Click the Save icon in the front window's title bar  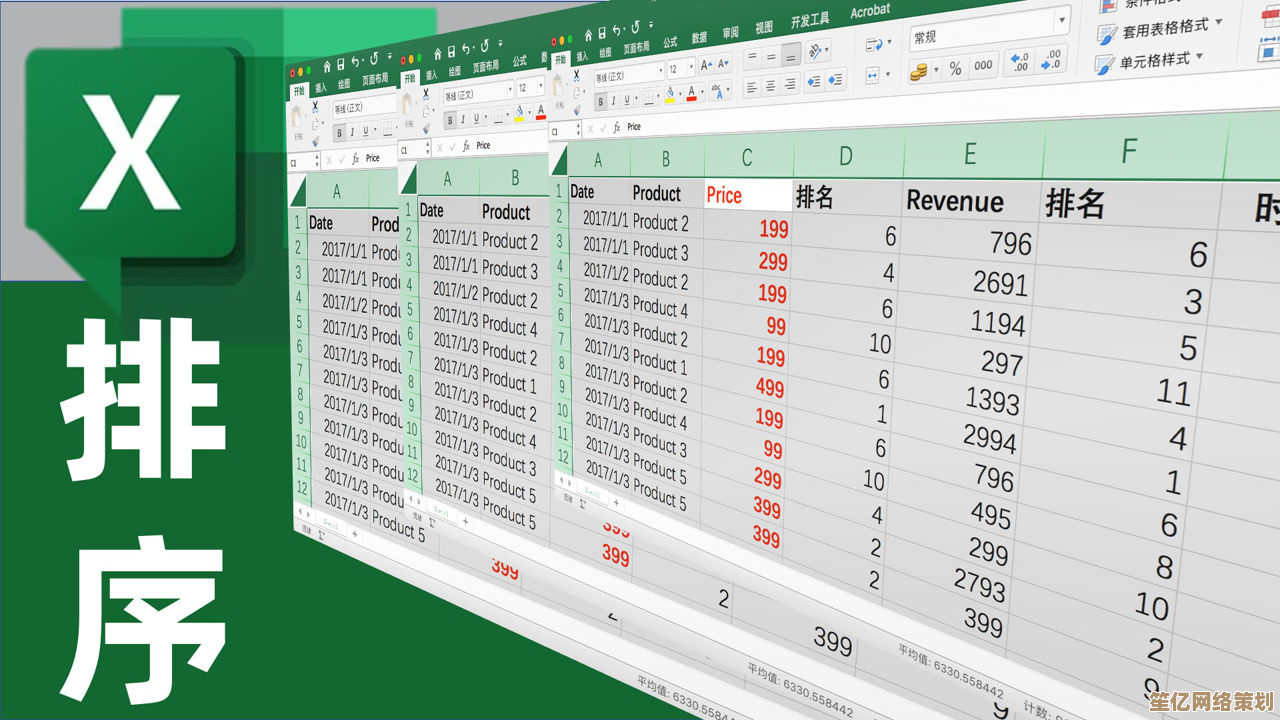pos(602,33)
